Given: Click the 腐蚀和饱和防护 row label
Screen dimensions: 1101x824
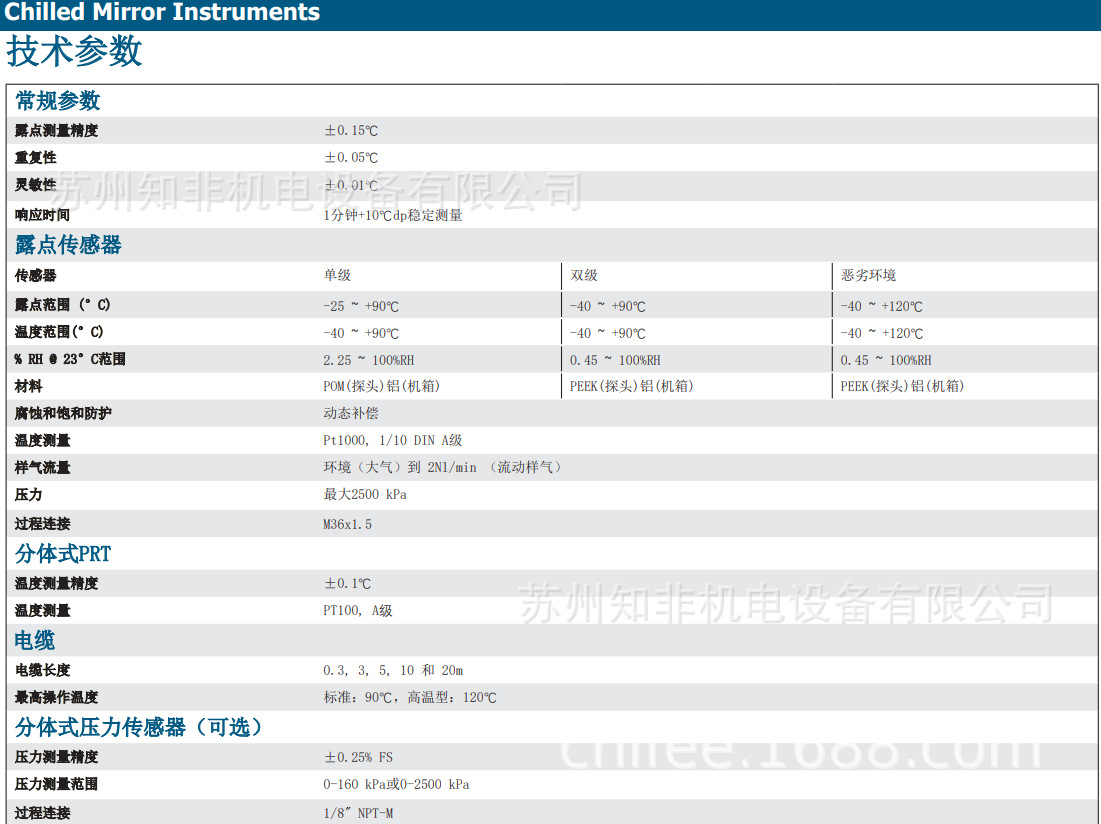Looking at the screenshot, I should click(x=63, y=413).
